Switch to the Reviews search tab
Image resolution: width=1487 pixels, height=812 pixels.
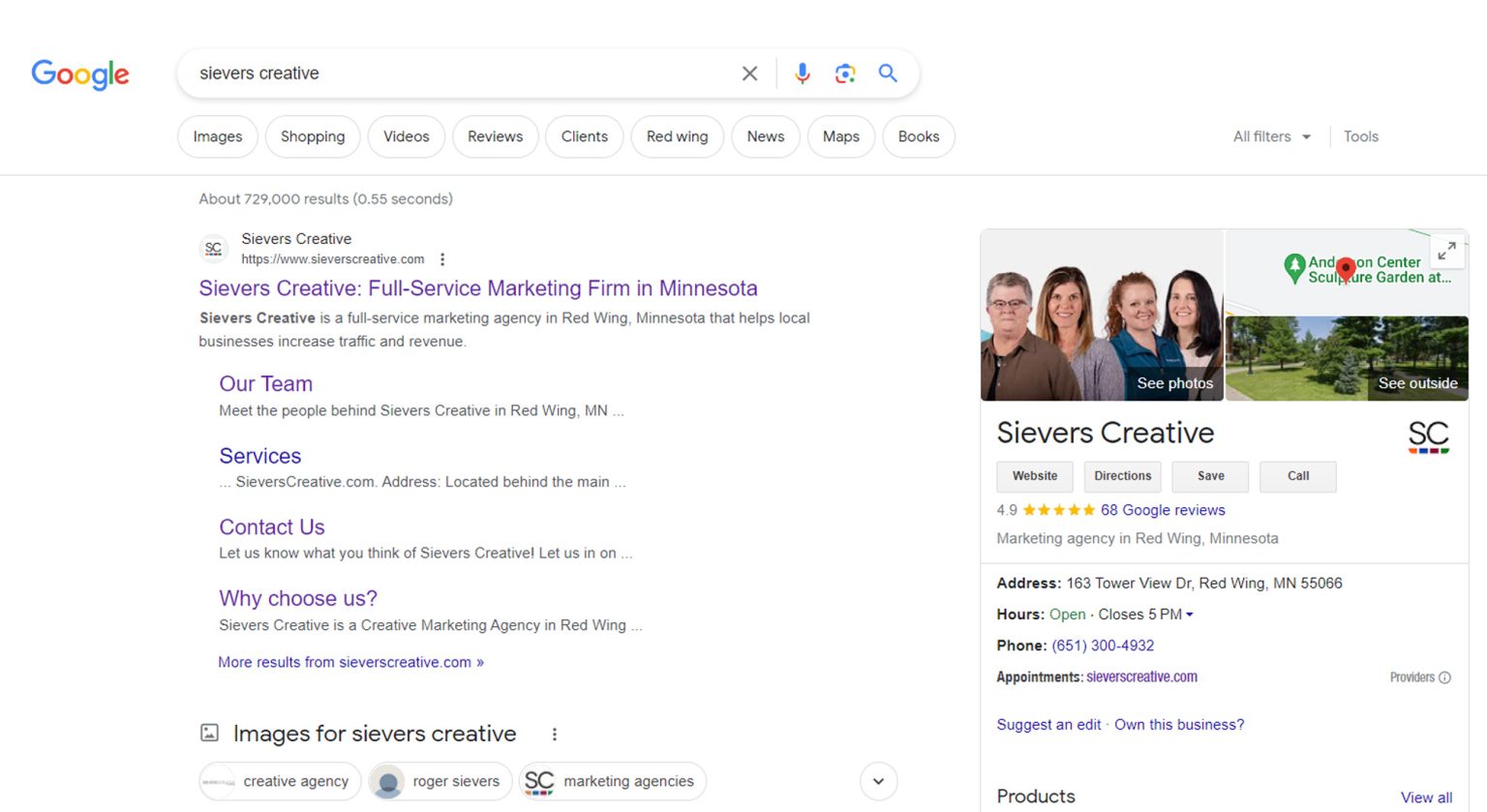coord(495,136)
